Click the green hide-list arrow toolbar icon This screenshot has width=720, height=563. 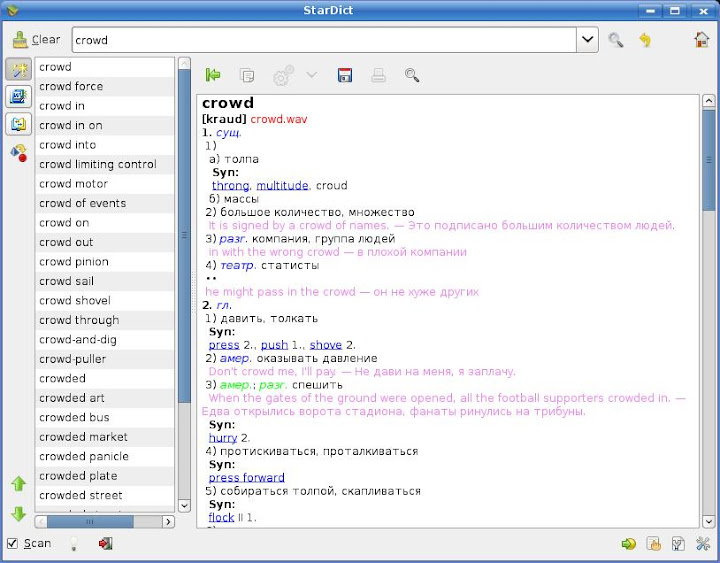213,74
